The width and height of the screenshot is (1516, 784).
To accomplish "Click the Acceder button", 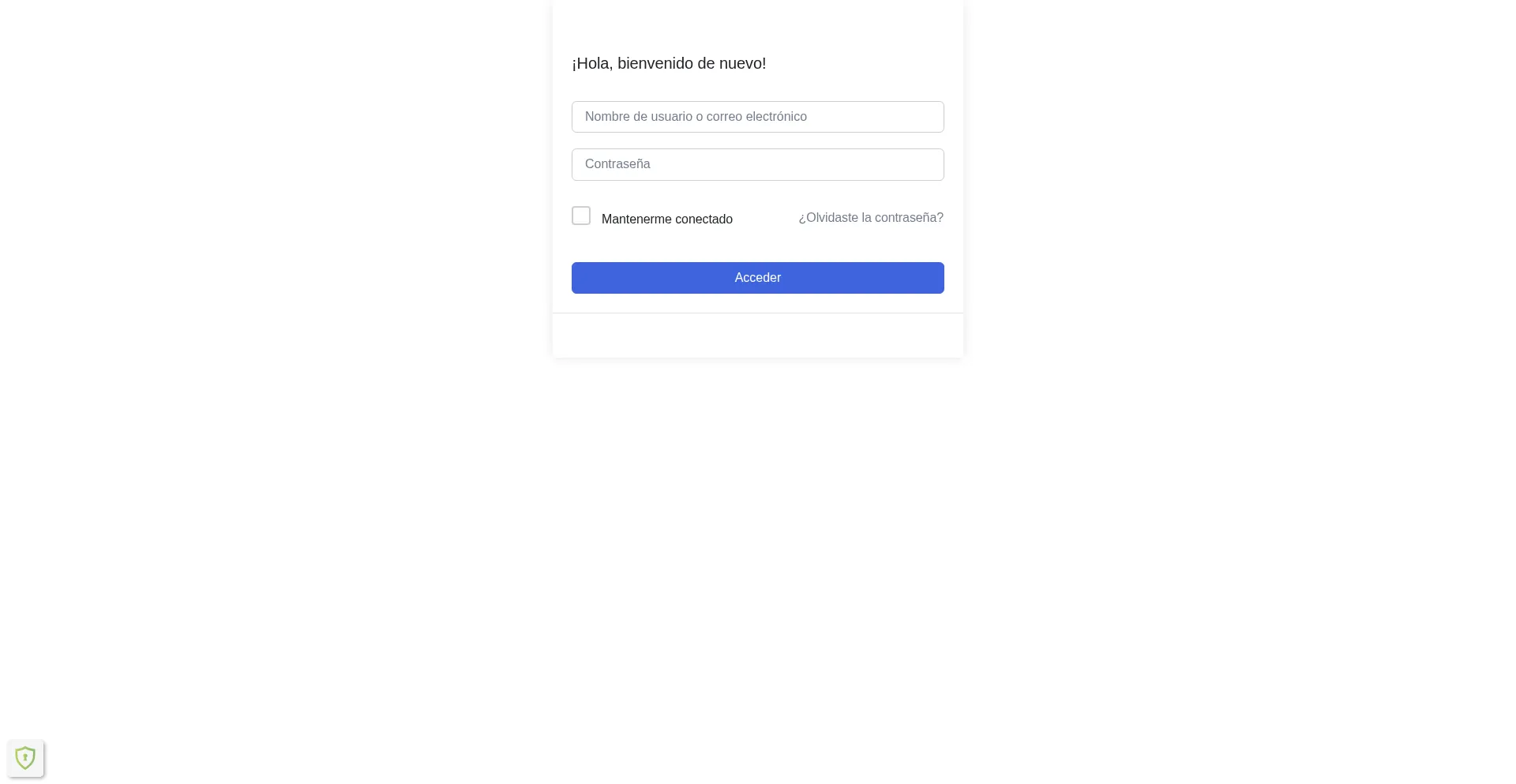I will tap(757, 278).
